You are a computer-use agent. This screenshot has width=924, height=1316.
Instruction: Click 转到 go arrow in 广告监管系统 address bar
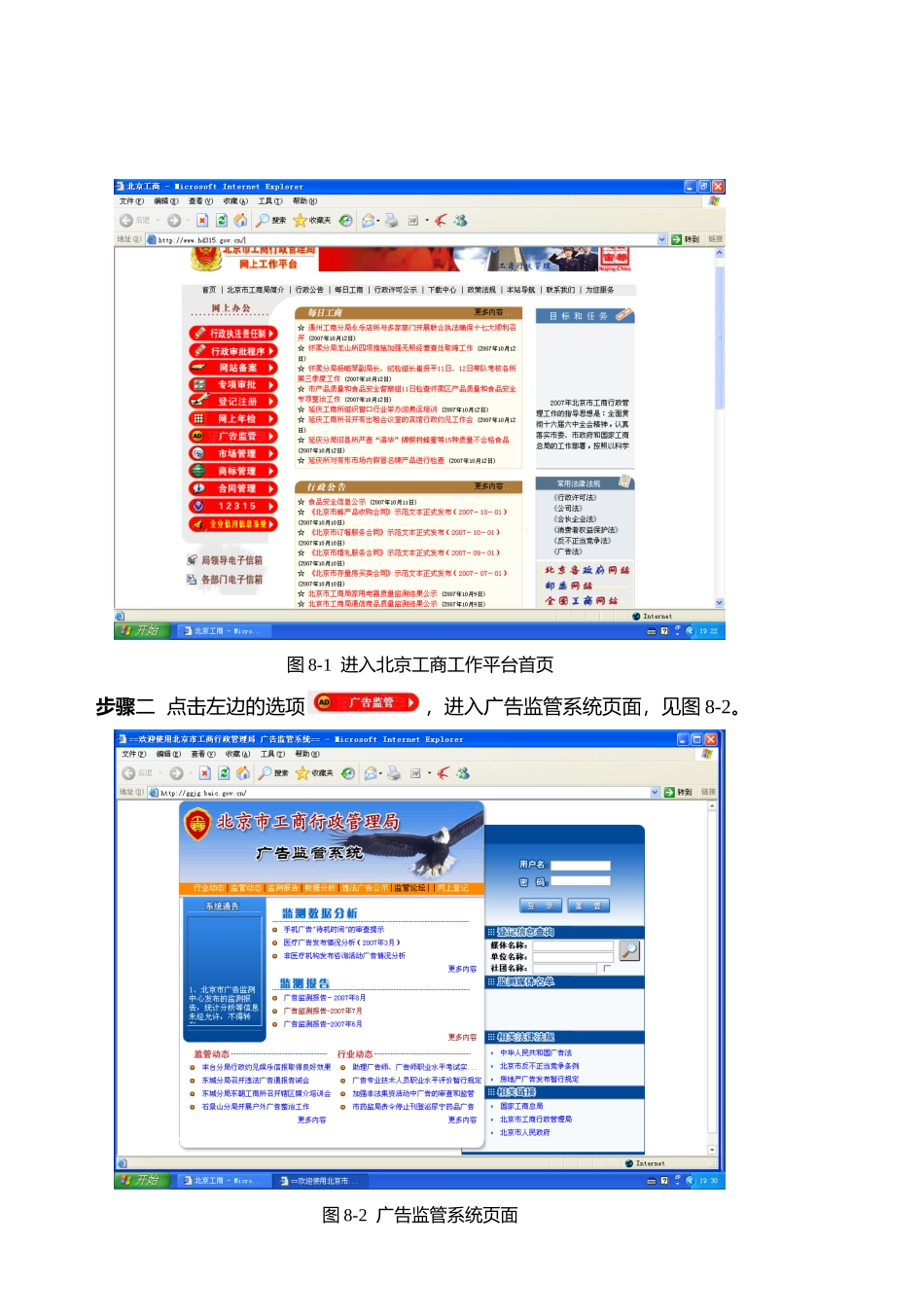pyautogui.click(x=669, y=793)
